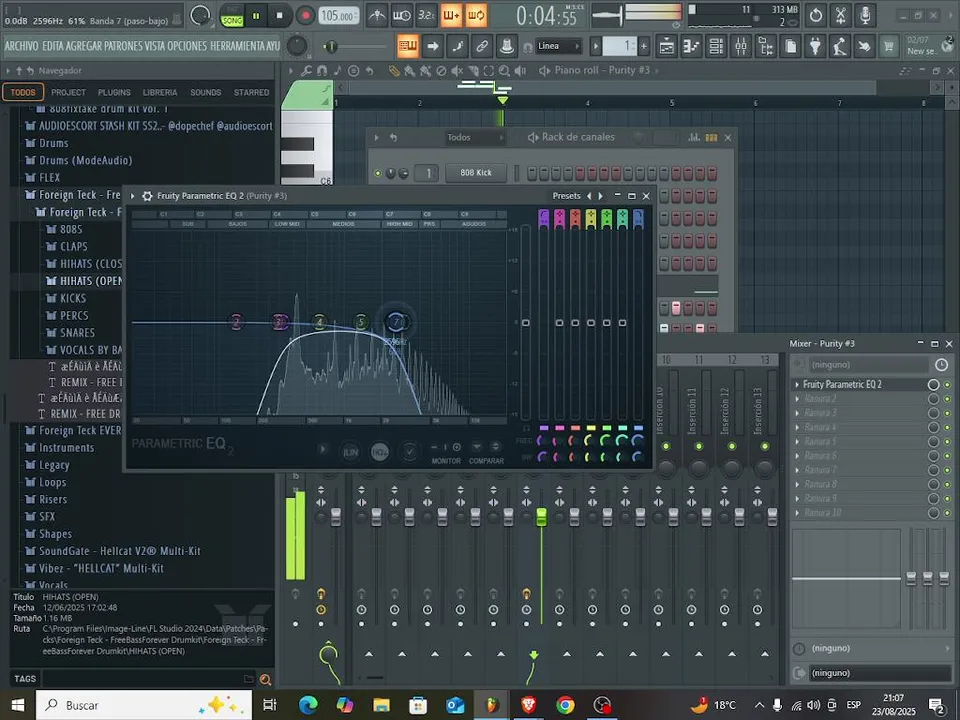Select the piano roll zoom tool
The width and height of the screenshot is (960, 720).
click(504, 71)
